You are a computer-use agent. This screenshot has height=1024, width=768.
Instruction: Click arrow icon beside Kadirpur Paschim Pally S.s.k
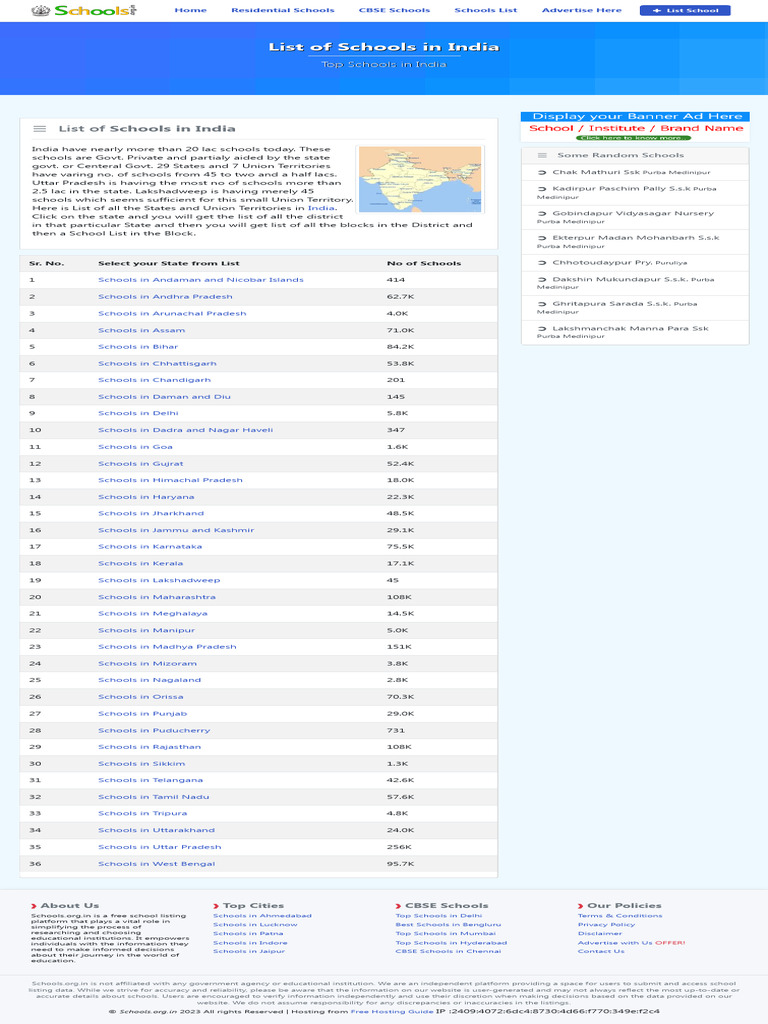tap(542, 189)
